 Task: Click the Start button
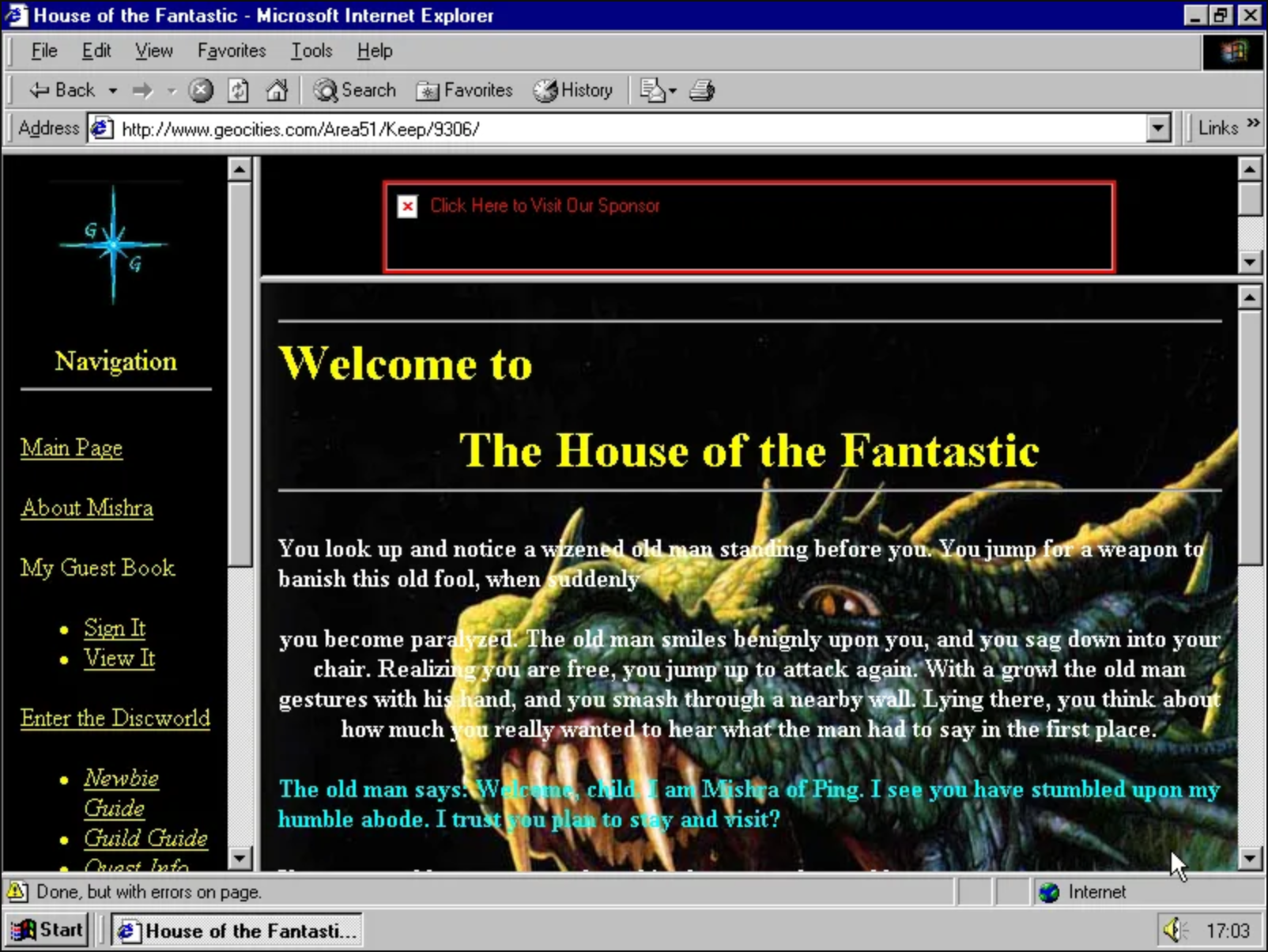click(x=47, y=930)
